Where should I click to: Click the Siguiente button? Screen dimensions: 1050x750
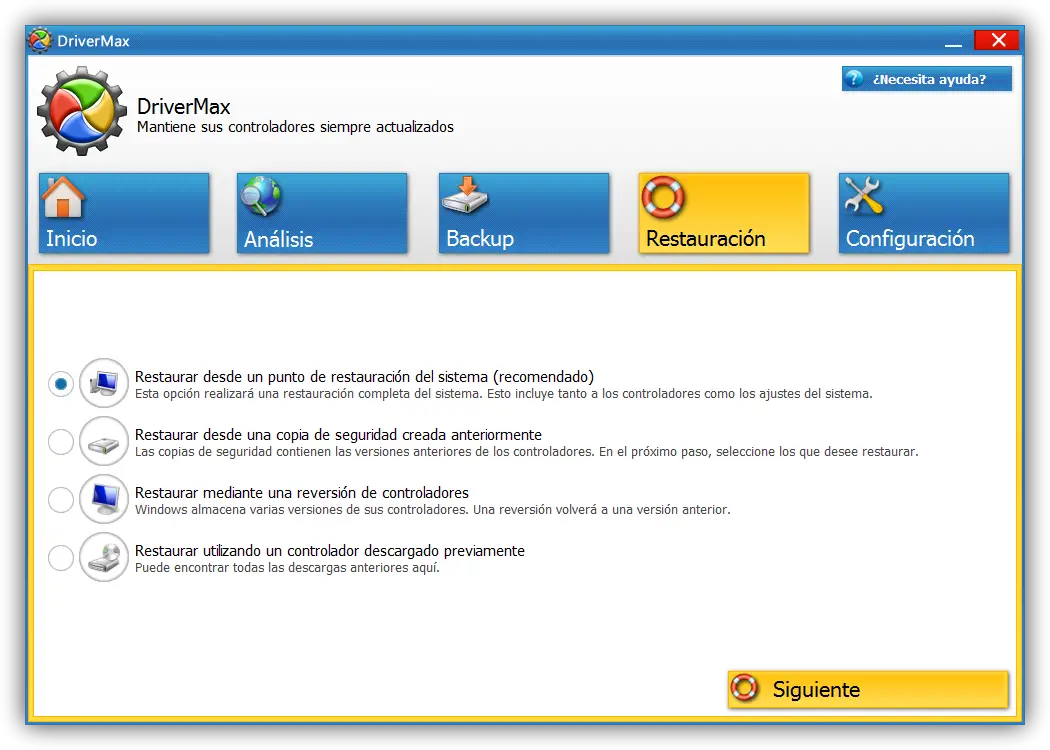pyautogui.click(x=868, y=689)
